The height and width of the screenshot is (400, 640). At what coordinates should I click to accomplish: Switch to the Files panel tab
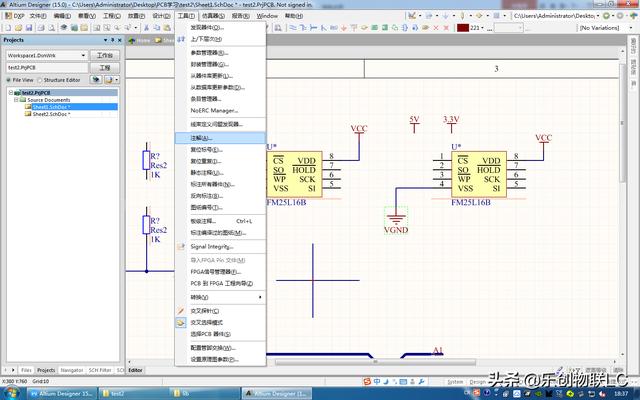click(26, 370)
